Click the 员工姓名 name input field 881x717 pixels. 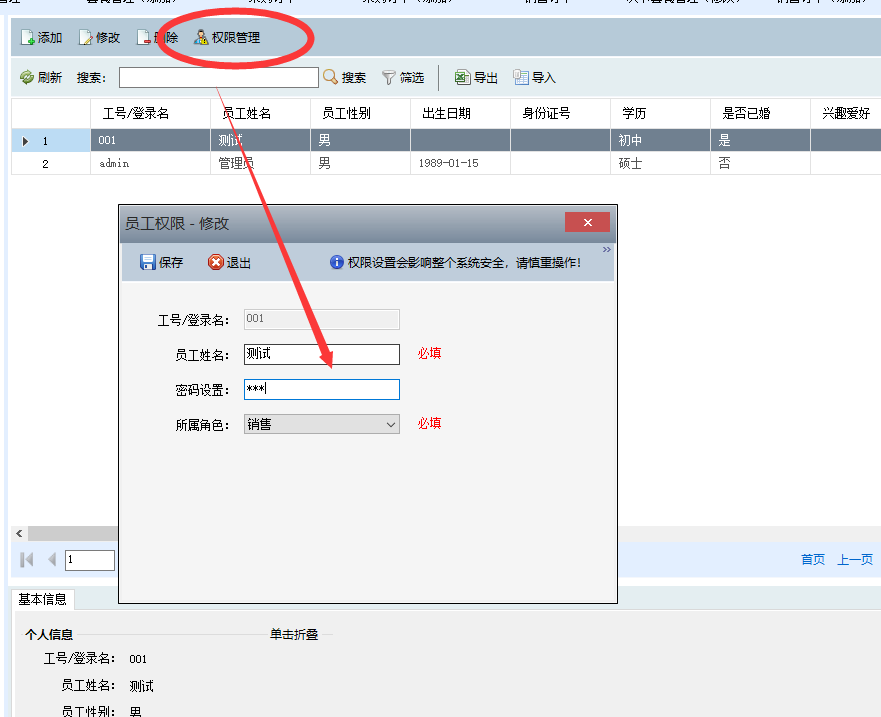click(x=322, y=354)
